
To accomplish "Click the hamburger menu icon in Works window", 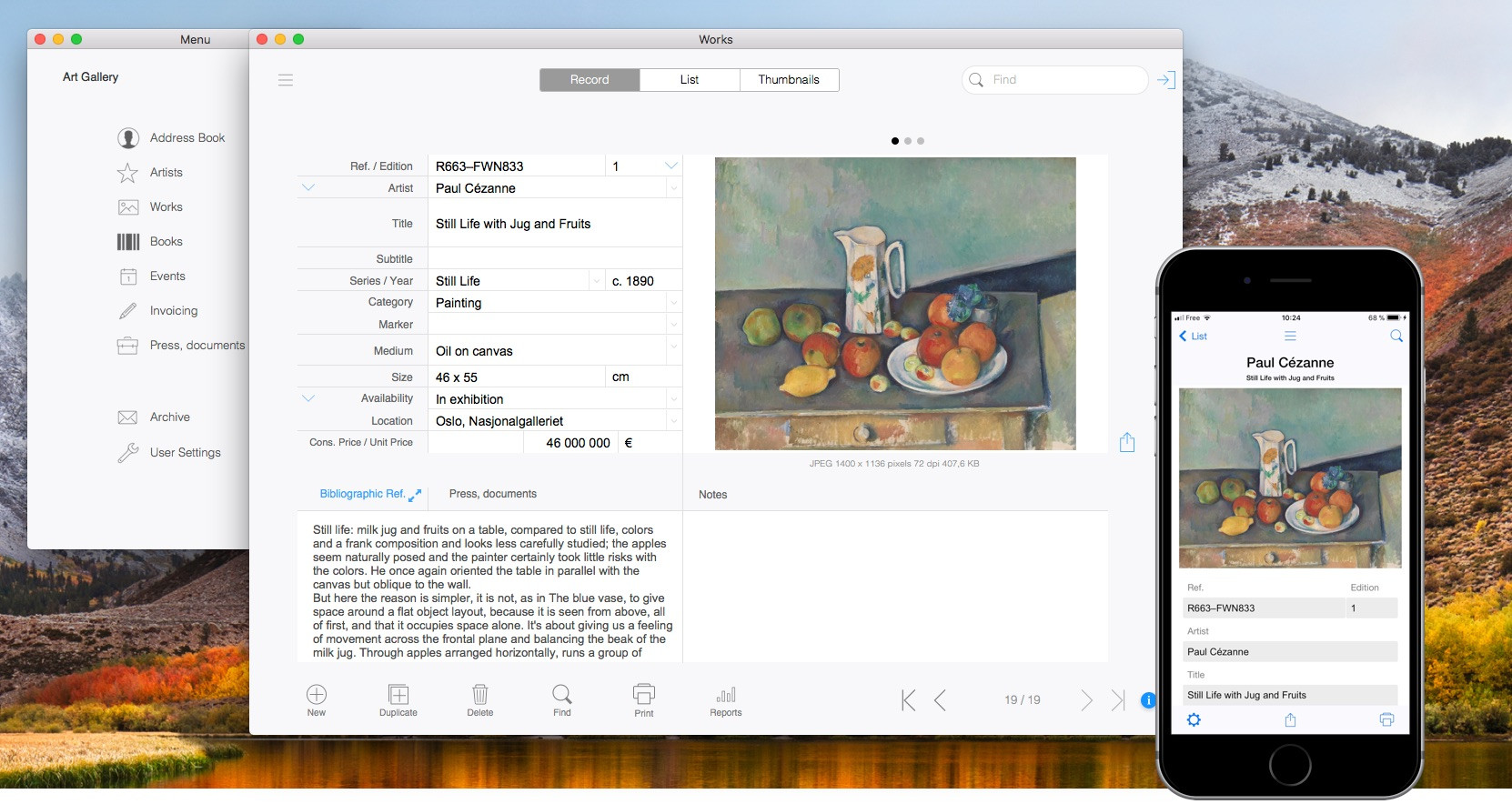I will point(286,80).
